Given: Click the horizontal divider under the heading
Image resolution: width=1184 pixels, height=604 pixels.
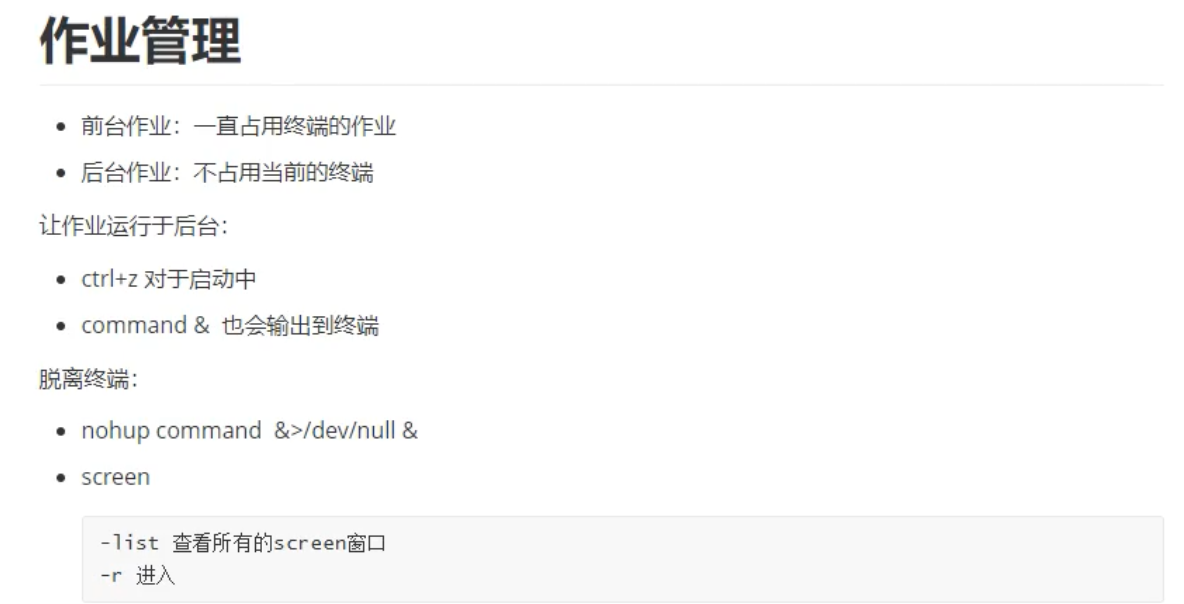Looking at the screenshot, I should [x=601, y=85].
